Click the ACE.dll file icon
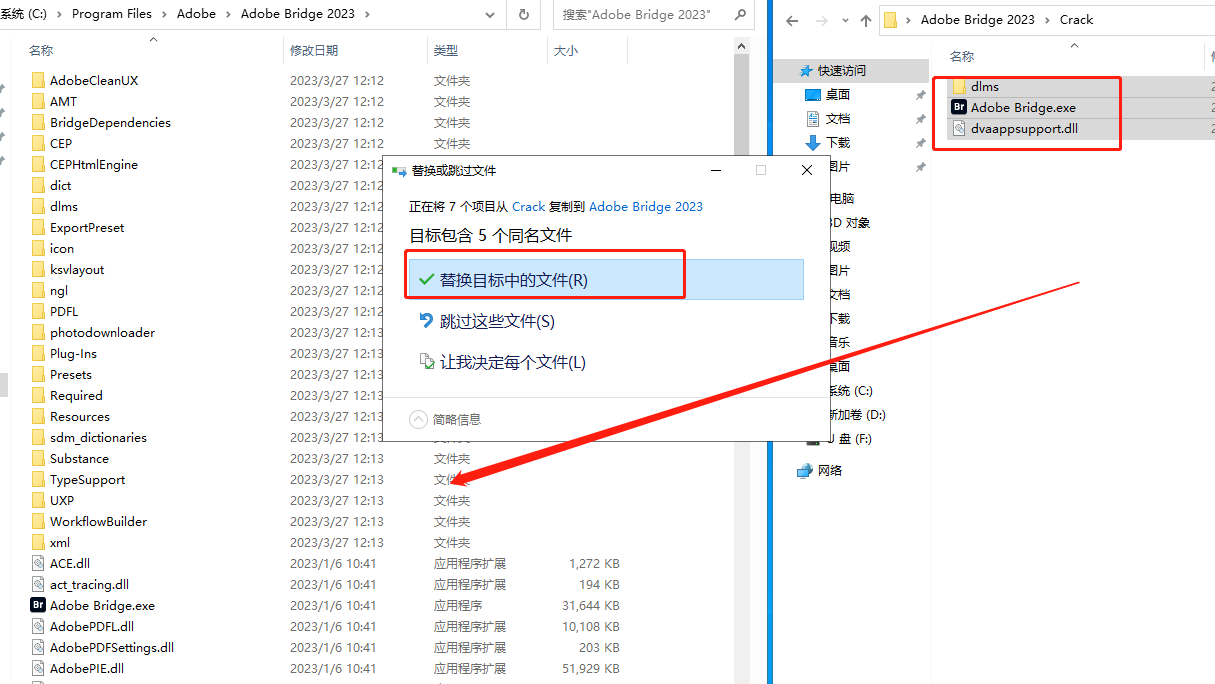Image resolution: width=1215 pixels, height=684 pixels. (x=38, y=563)
